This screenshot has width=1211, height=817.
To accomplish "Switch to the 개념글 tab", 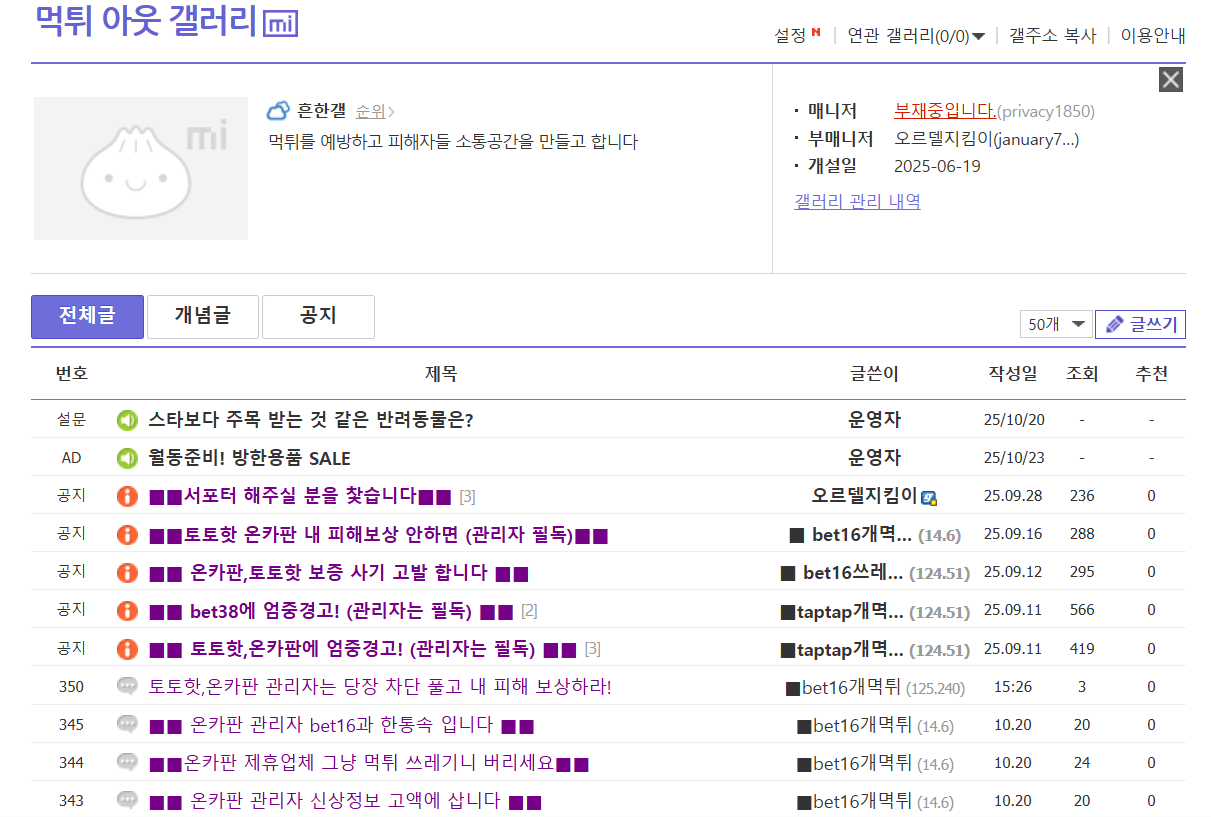I will [x=203, y=316].
